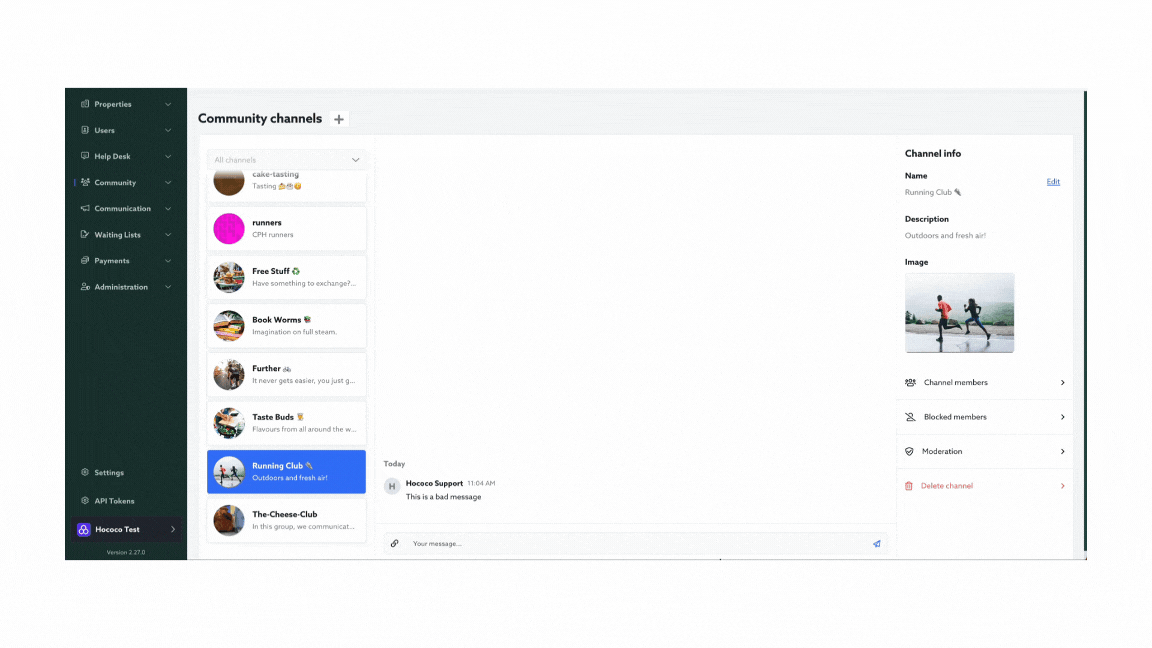The image size is (1152, 648).
Task: Click the Your message input field
Action: [x=635, y=544]
